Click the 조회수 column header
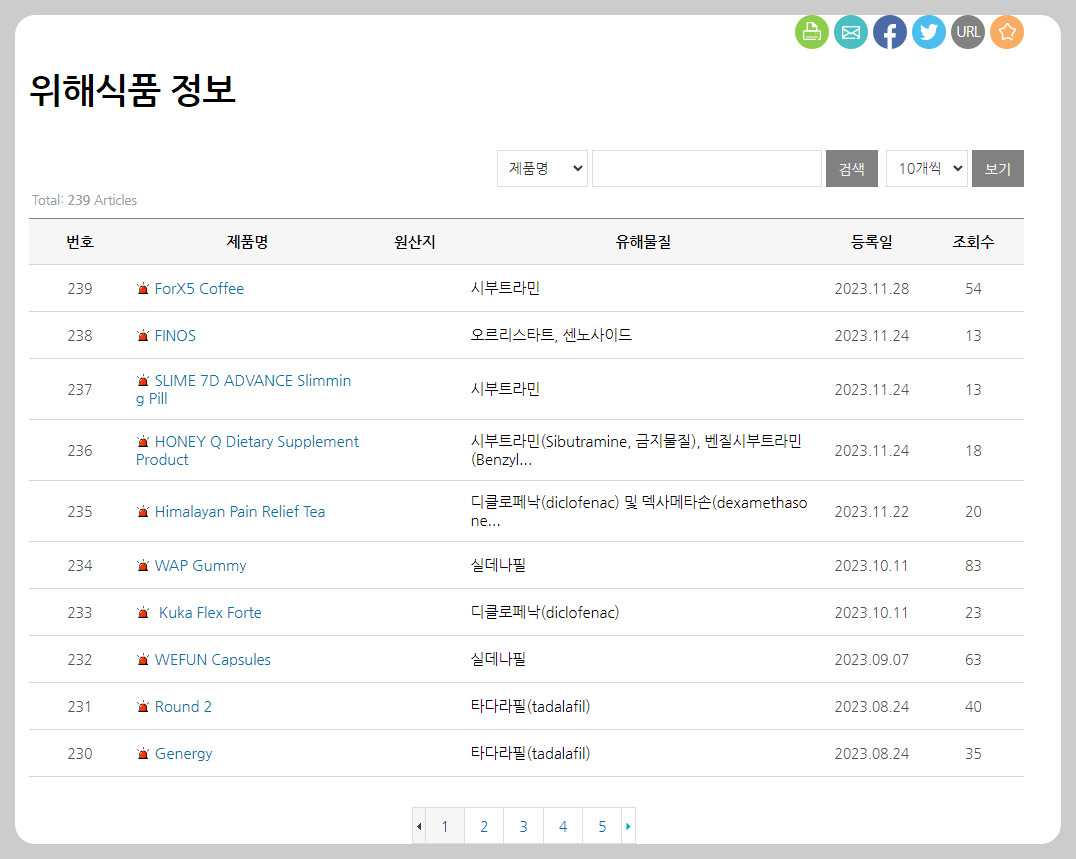Viewport: 1076px width, 859px height. [973, 242]
